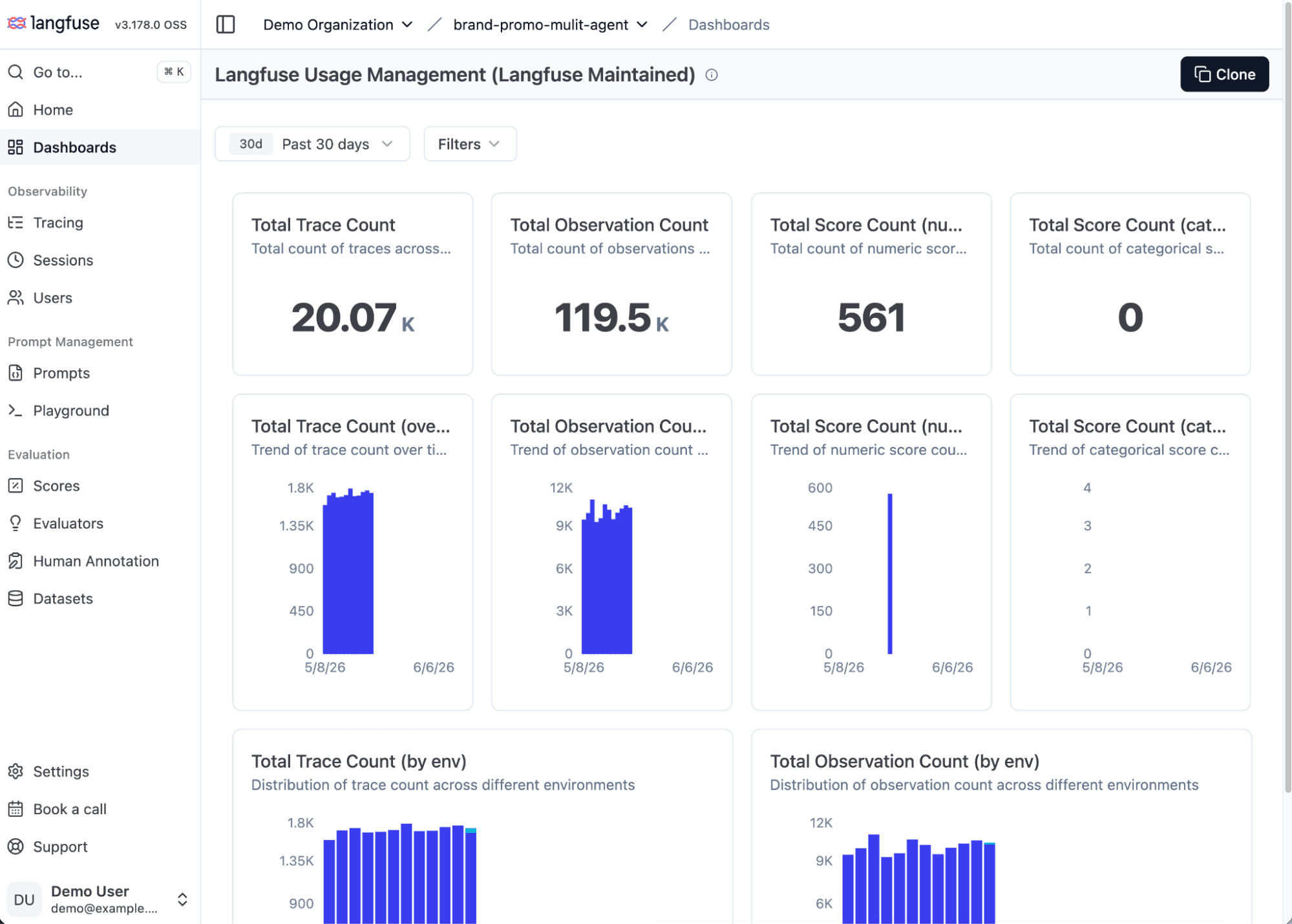The width and height of the screenshot is (1292, 924).
Task: Click Support in the sidebar
Action: [100, 846]
